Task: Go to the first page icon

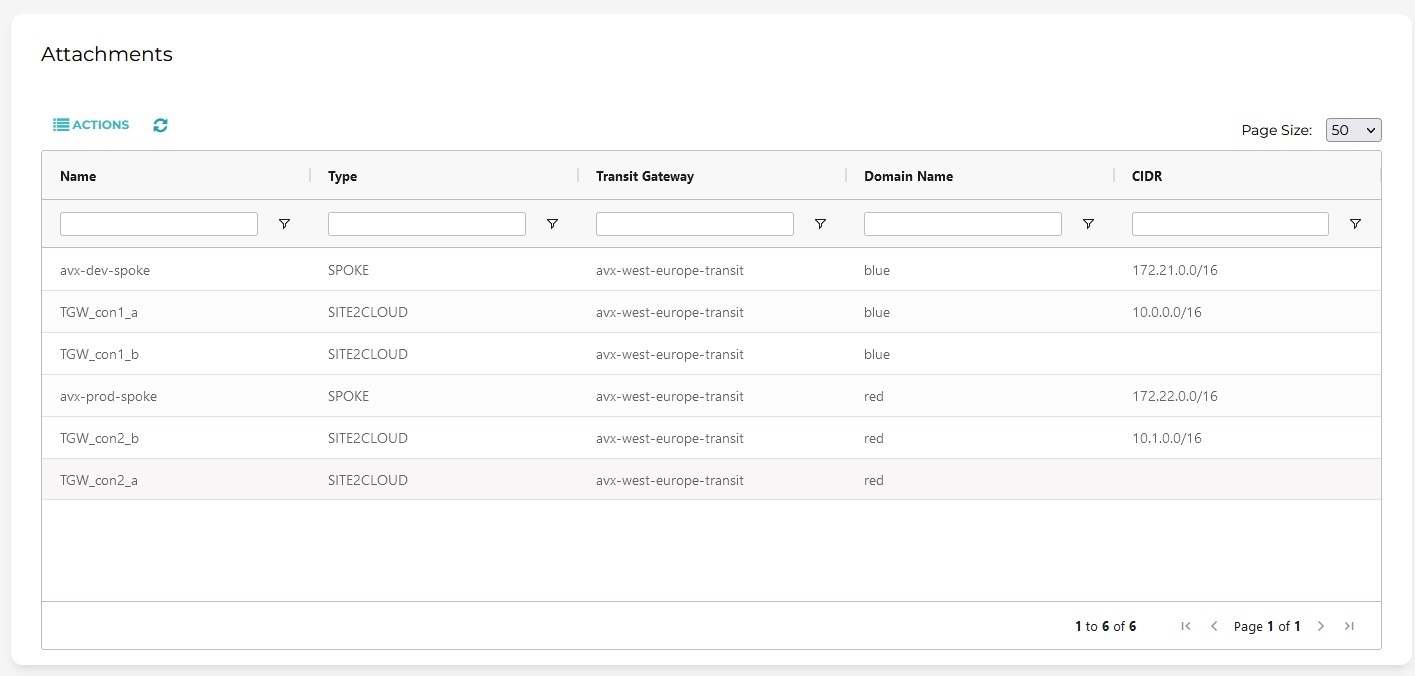Action: point(1186,626)
